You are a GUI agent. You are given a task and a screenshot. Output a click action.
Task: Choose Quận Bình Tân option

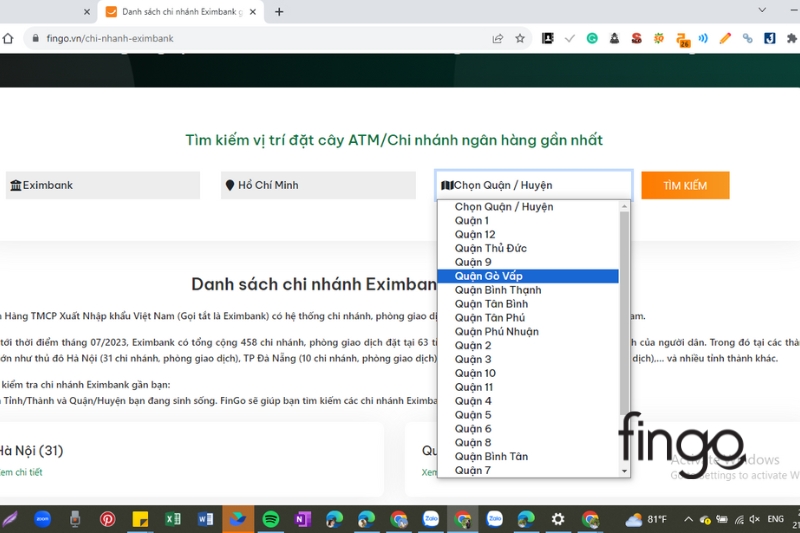[528, 456]
